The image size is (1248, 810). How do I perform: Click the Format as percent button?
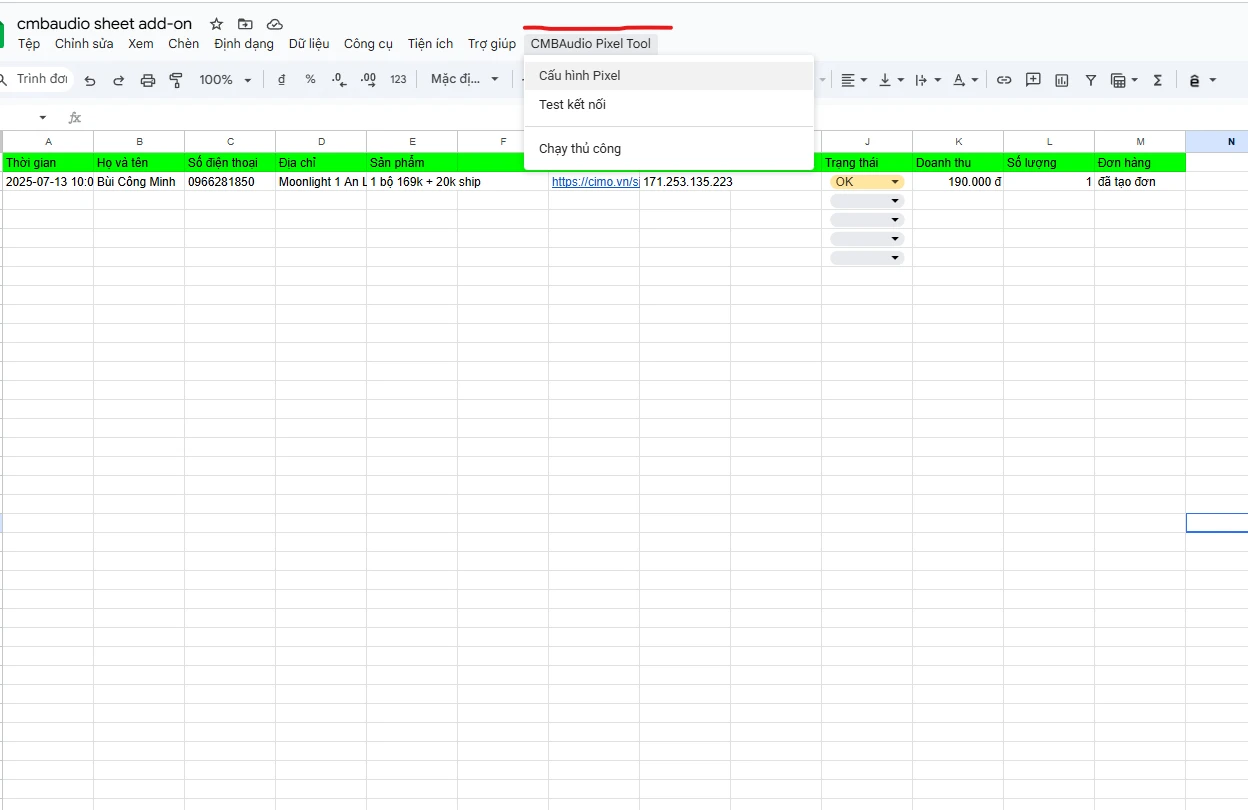click(310, 80)
